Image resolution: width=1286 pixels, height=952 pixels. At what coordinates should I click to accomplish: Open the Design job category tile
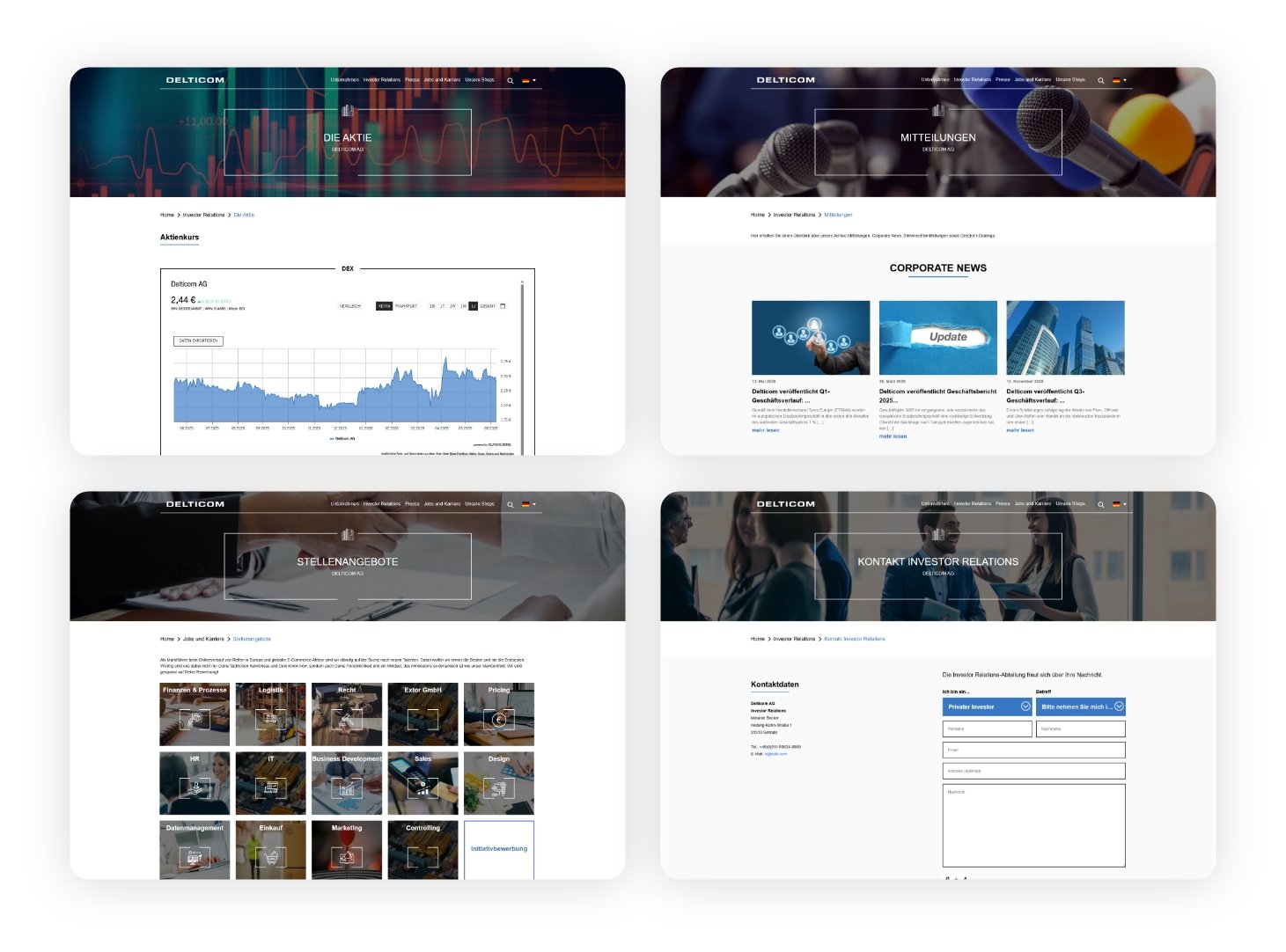(x=499, y=783)
